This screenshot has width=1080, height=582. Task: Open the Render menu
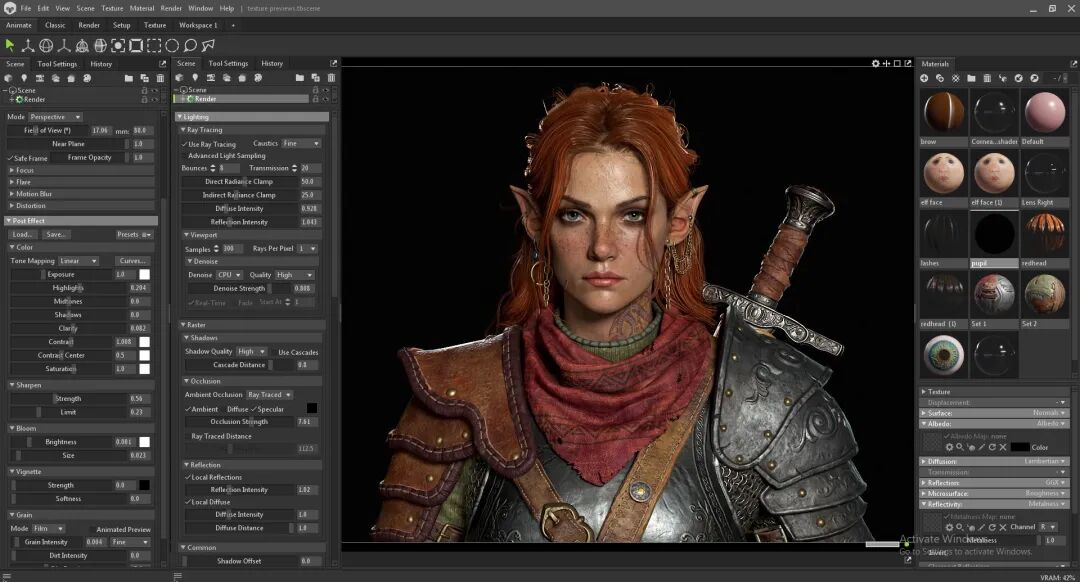coord(171,8)
